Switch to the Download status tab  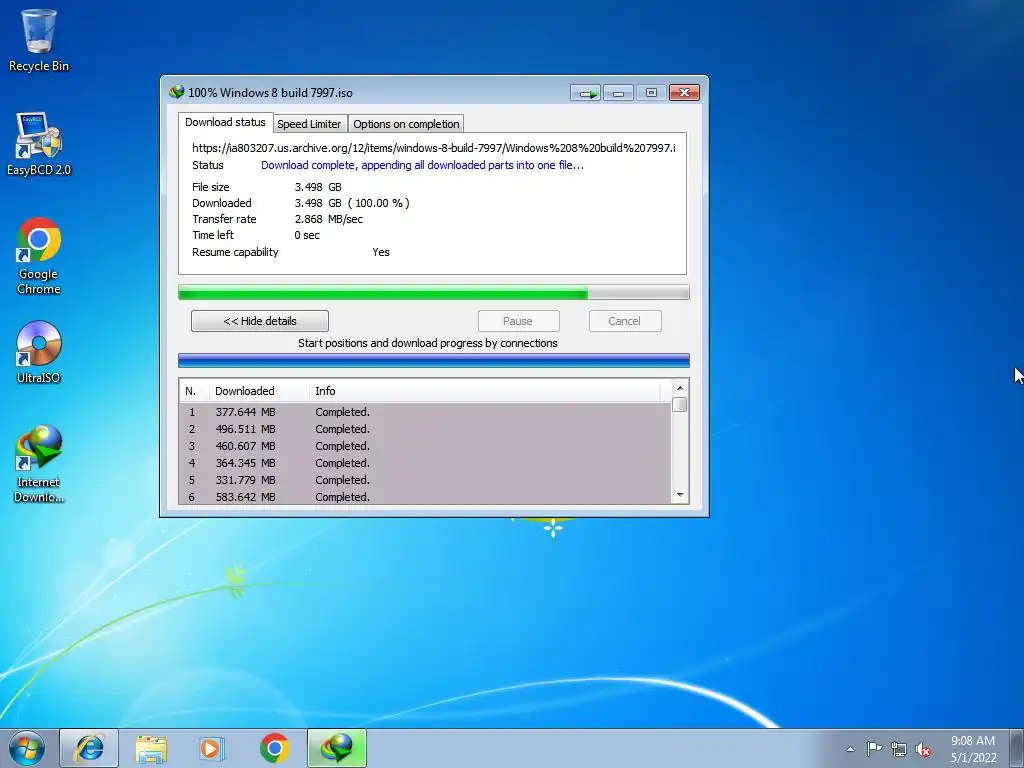click(225, 122)
